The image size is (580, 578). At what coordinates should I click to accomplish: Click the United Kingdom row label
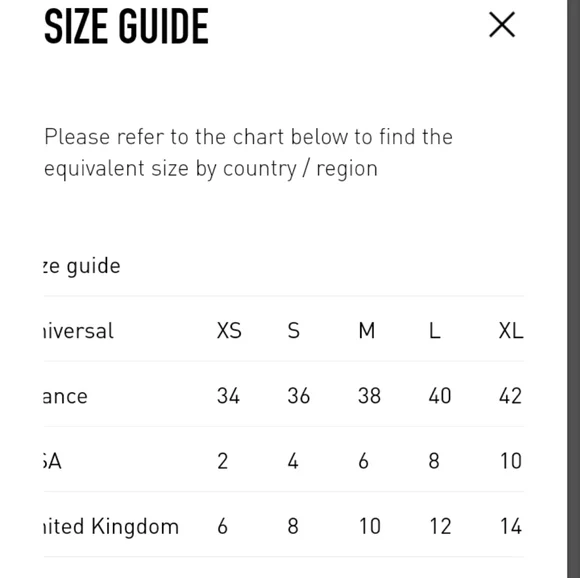point(111,526)
